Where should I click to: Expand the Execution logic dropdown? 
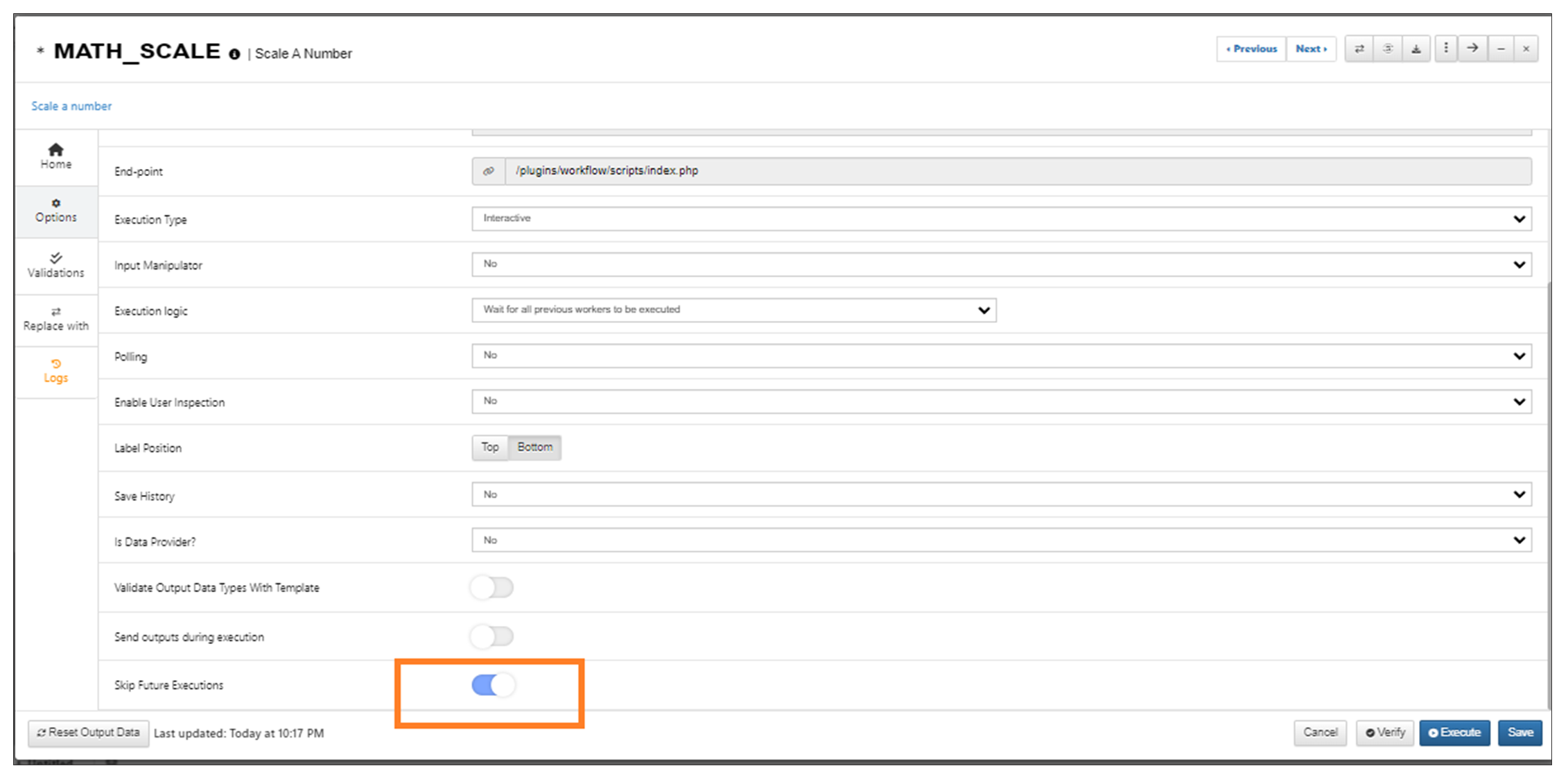(734, 310)
